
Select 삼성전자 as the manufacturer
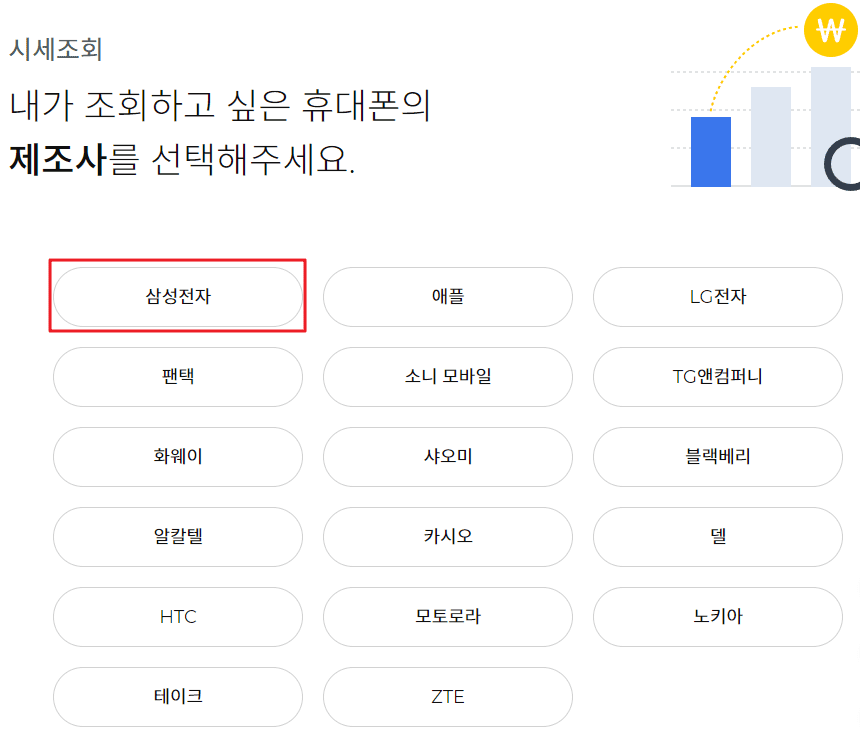coord(177,296)
